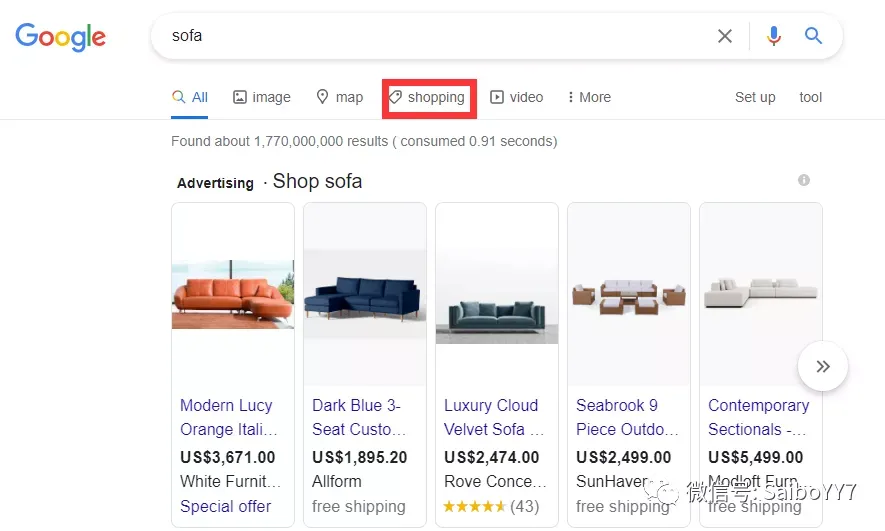This screenshot has height=531, width=885.
Task: Open the Modern Lucy Orange Italian sofa link
Action: pyautogui.click(x=229, y=417)
